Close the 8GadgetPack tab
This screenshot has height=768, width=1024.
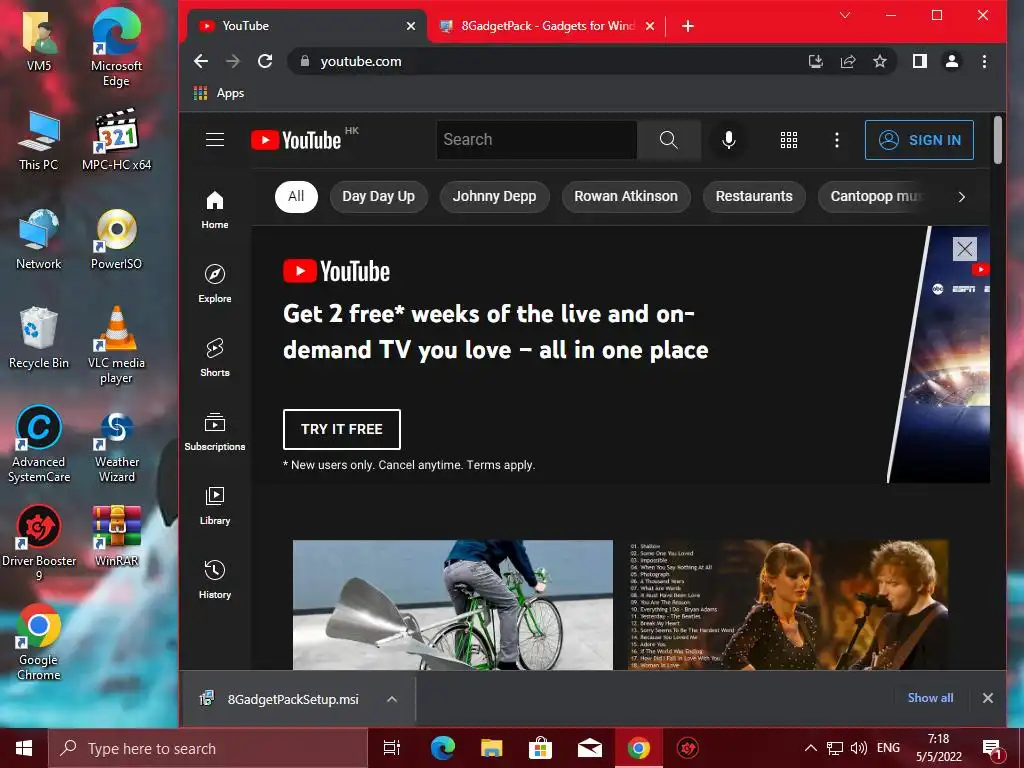coord(650,26)
